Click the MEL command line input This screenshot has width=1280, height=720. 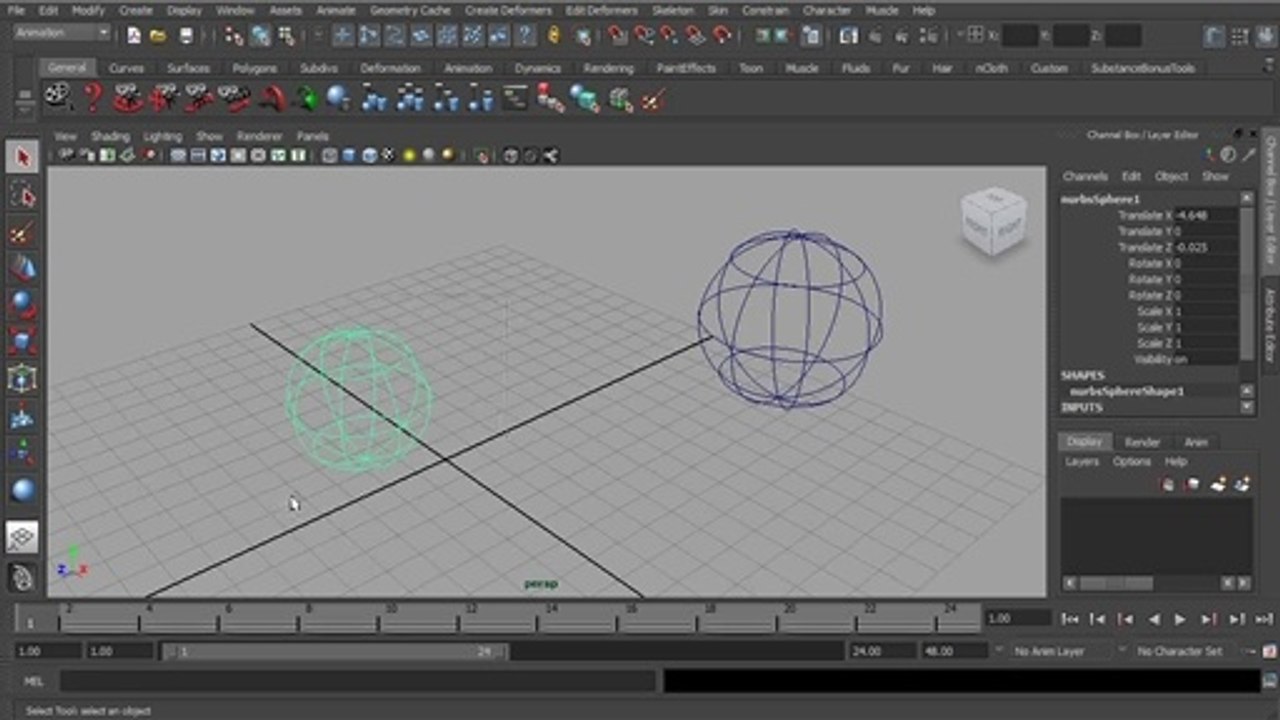tap(357, 681)
